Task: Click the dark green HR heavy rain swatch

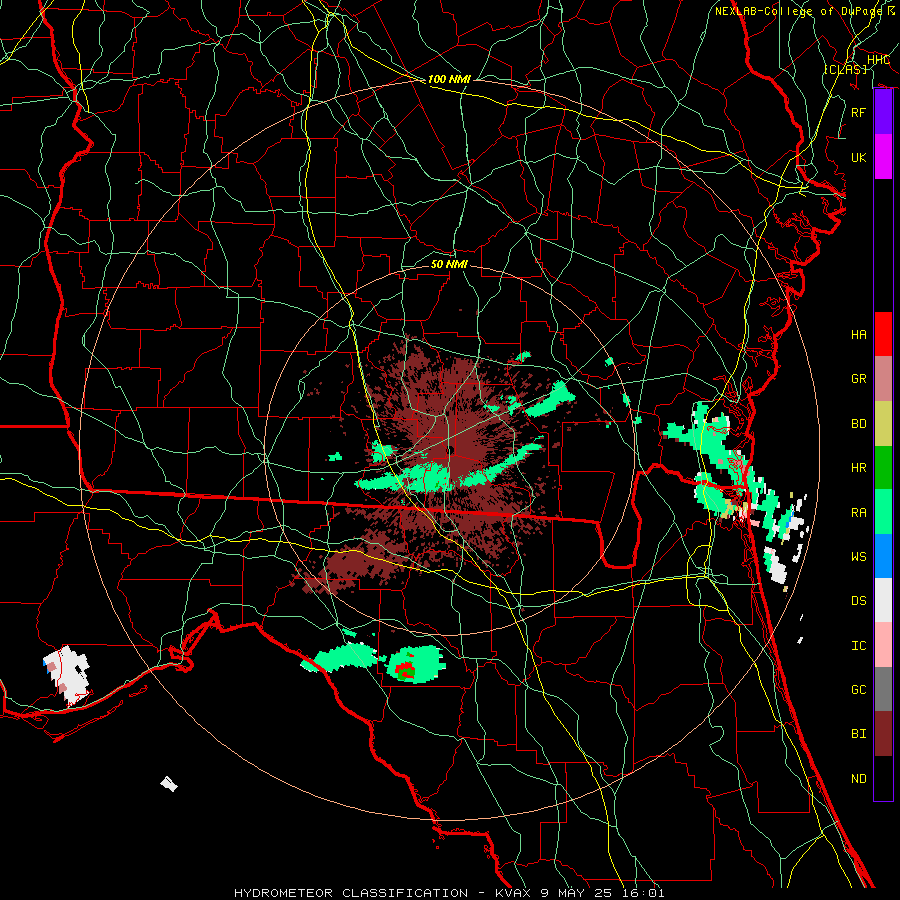Action: [883, 467]
